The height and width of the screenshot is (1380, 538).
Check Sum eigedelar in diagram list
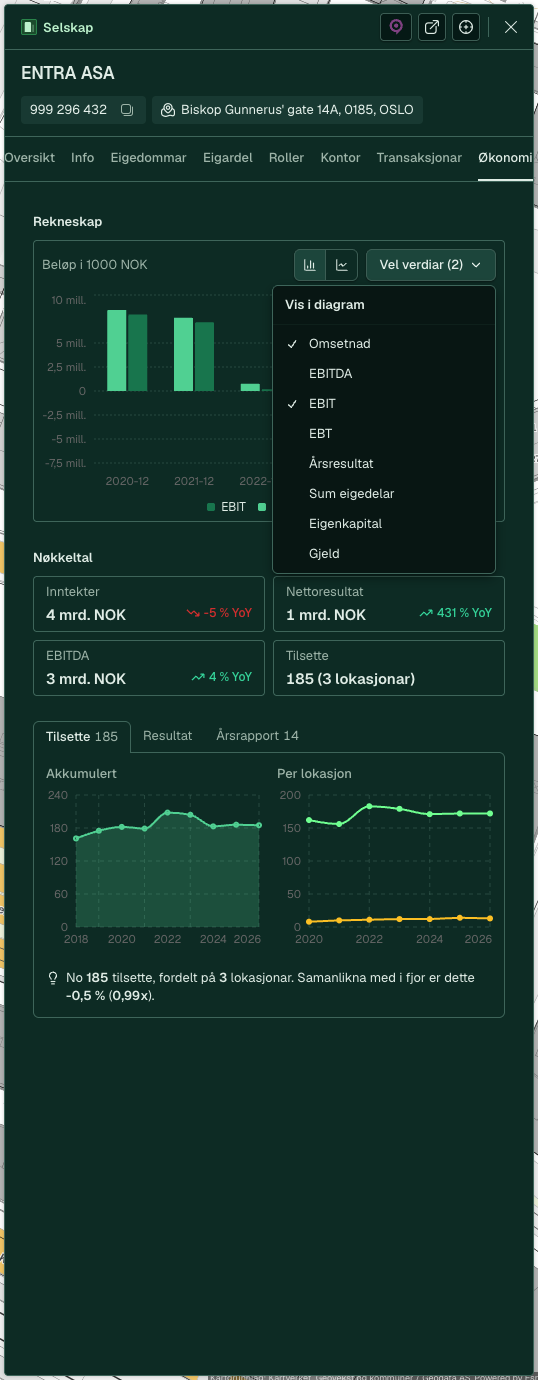click(384, 494)
